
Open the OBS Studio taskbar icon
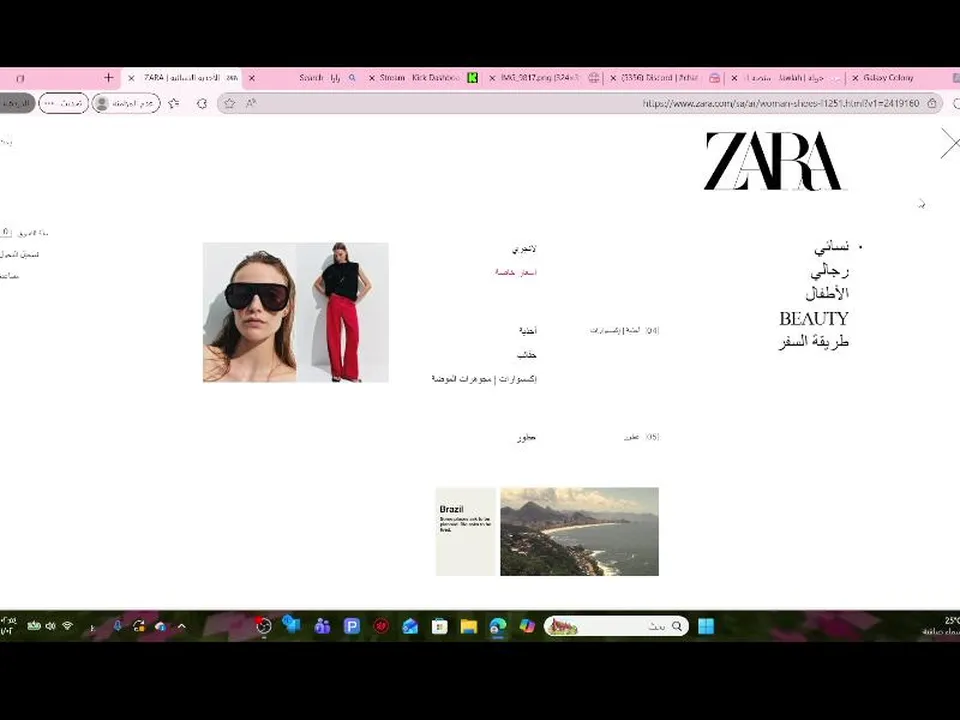[x=264, y=626]
